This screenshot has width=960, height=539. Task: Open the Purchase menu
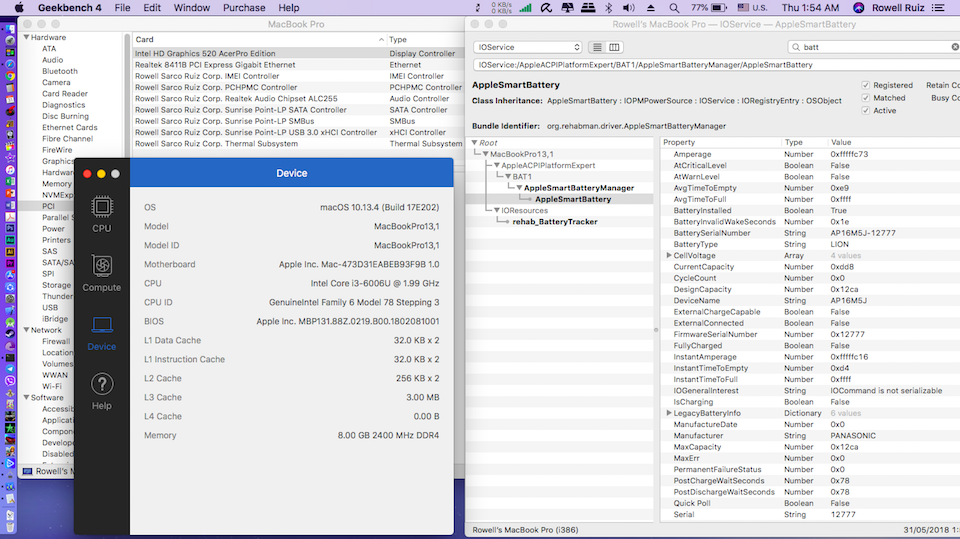[x=244, y=8]
